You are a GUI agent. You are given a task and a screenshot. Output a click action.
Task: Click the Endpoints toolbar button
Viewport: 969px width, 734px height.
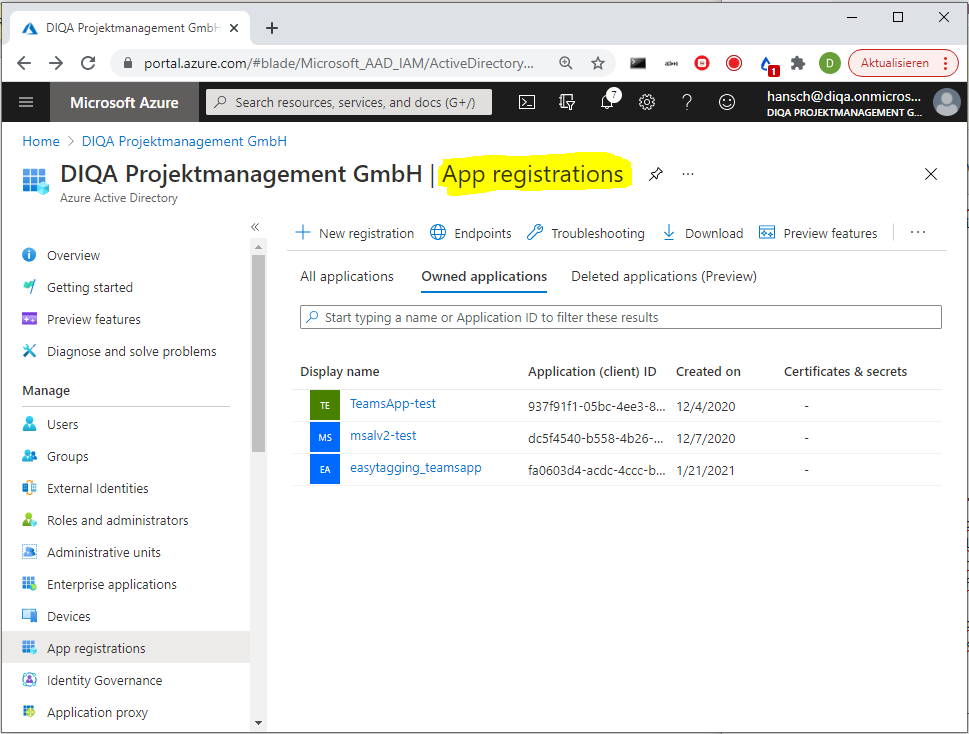coord(471,233)
